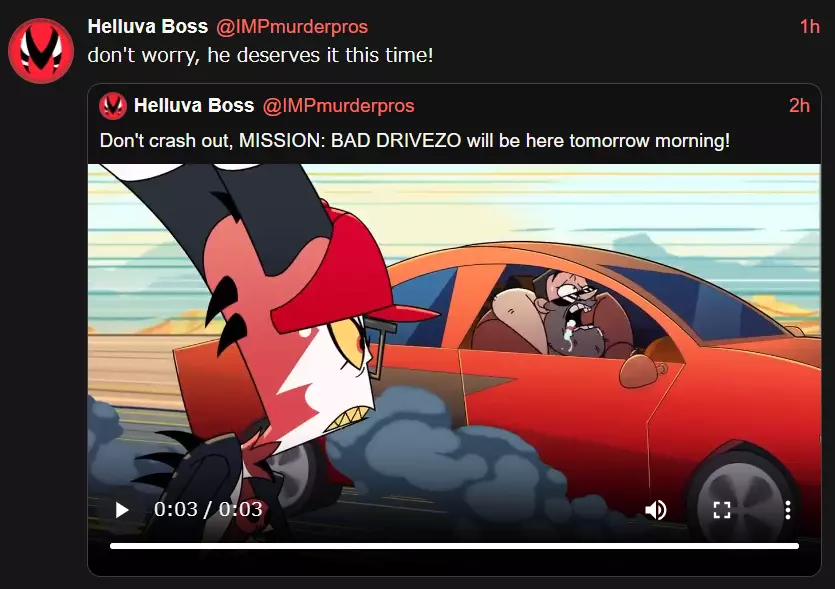Click the MISSION: BAD DRIVEZO quoted text
The width and height of the screenshot is (835, 589).
350,141
